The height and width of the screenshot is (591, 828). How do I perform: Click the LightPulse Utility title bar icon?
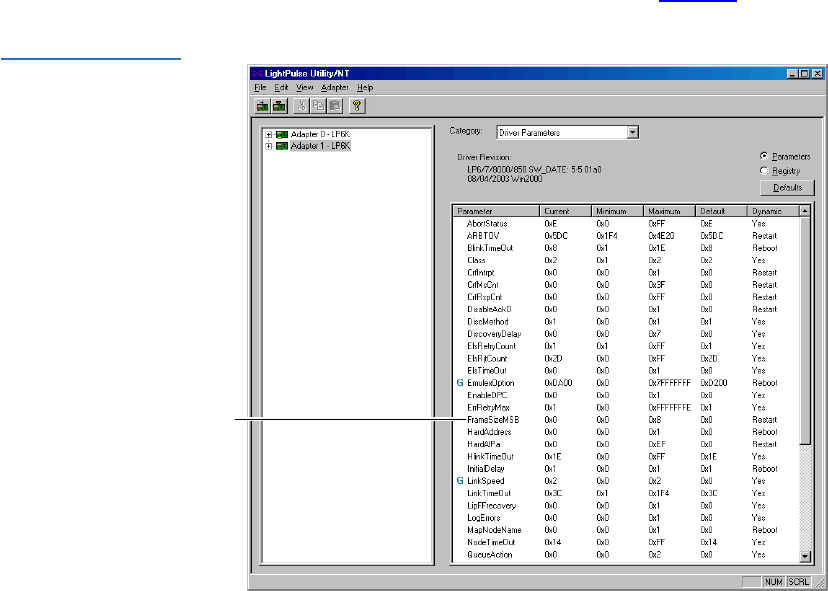click(x=257, y=73)
